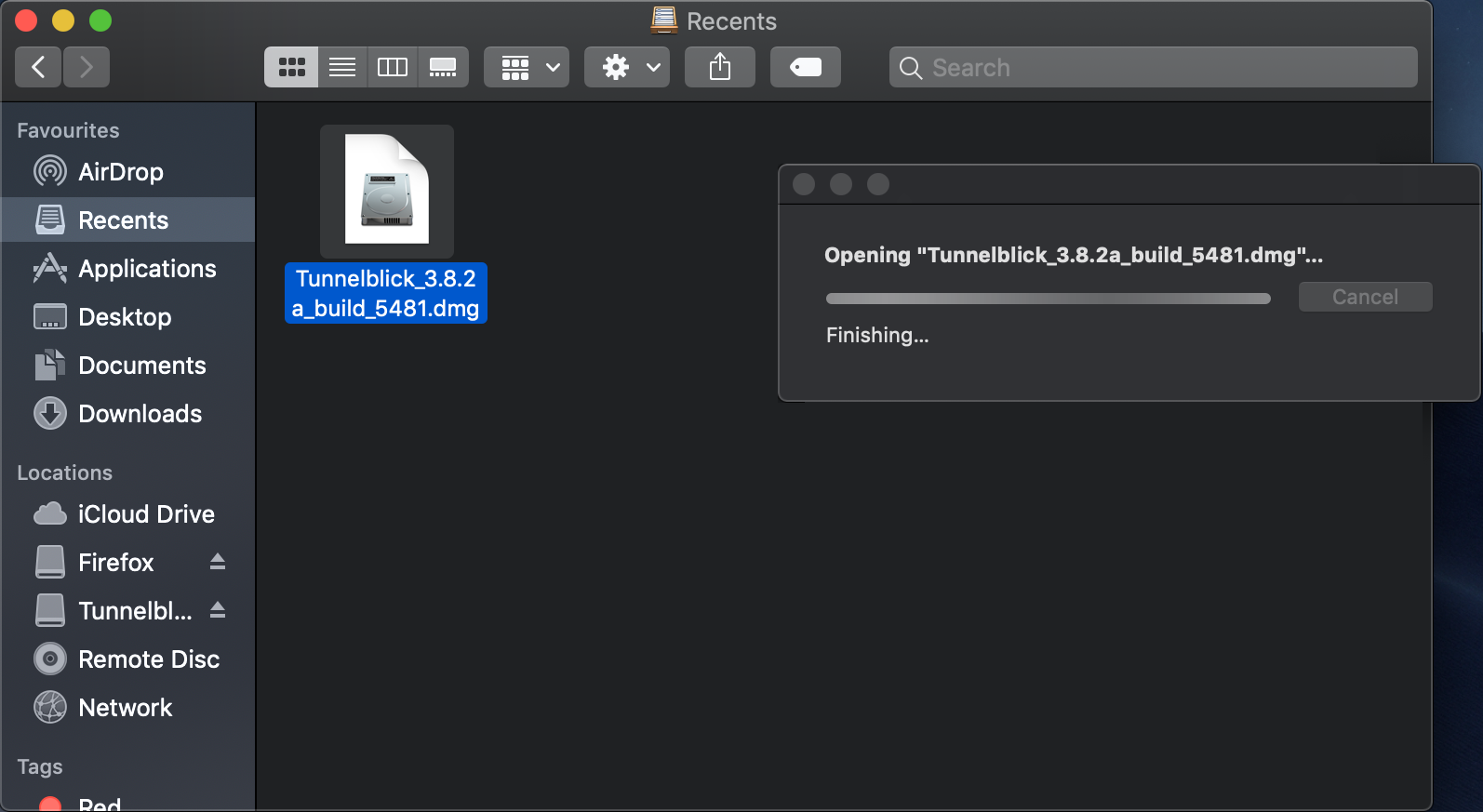Click the Downloads sidebar icon
Screen dimensions: 1483x812
[x=50, y=413]
